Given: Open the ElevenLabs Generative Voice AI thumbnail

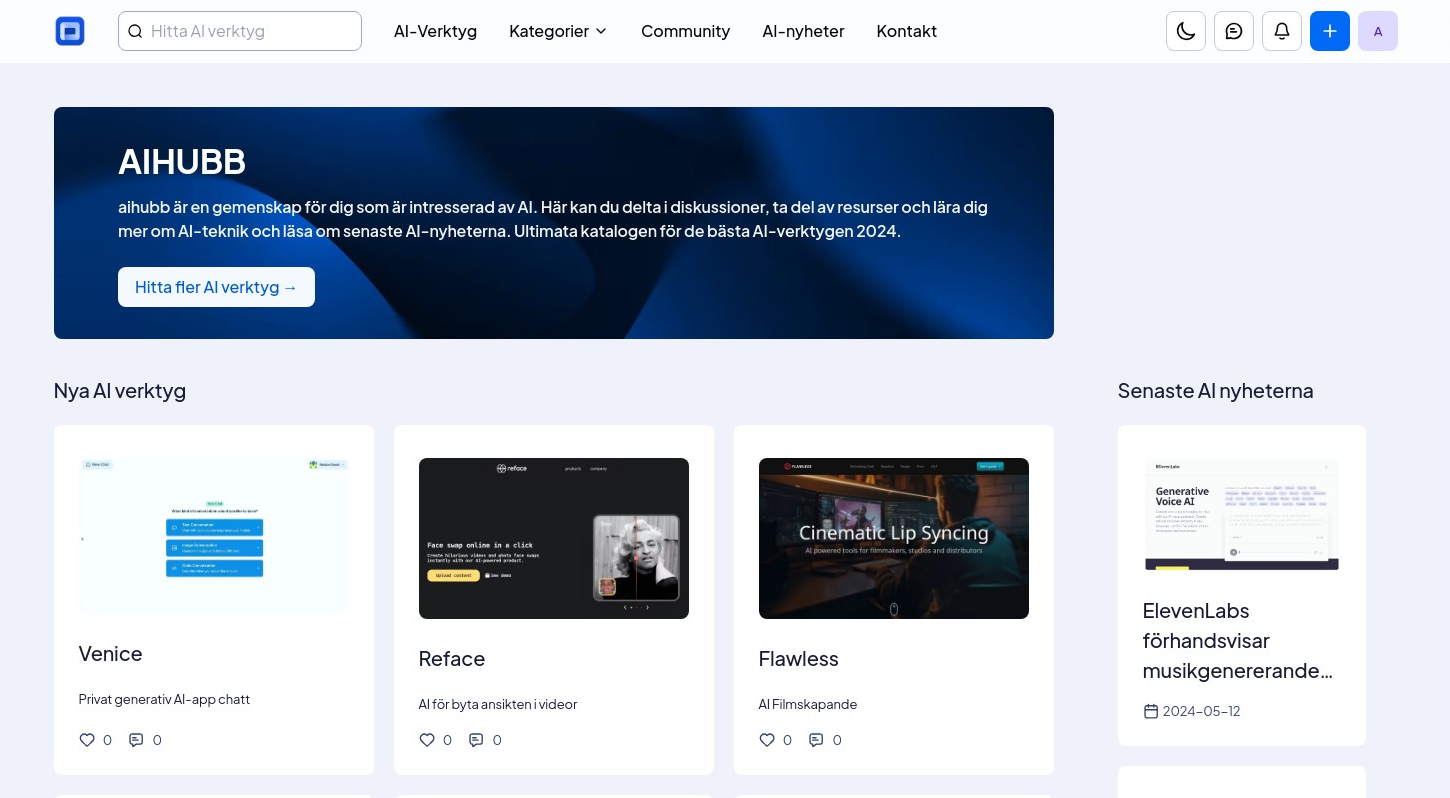Looking at the screenshot, I should point(1242,515).
